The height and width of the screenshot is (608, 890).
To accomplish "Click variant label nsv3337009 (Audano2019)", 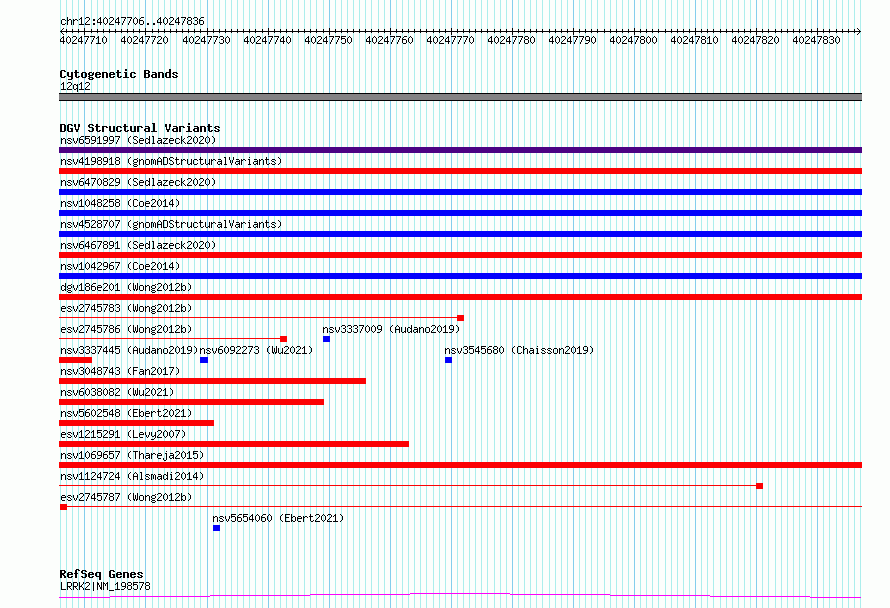I will (x=391, y=329).
